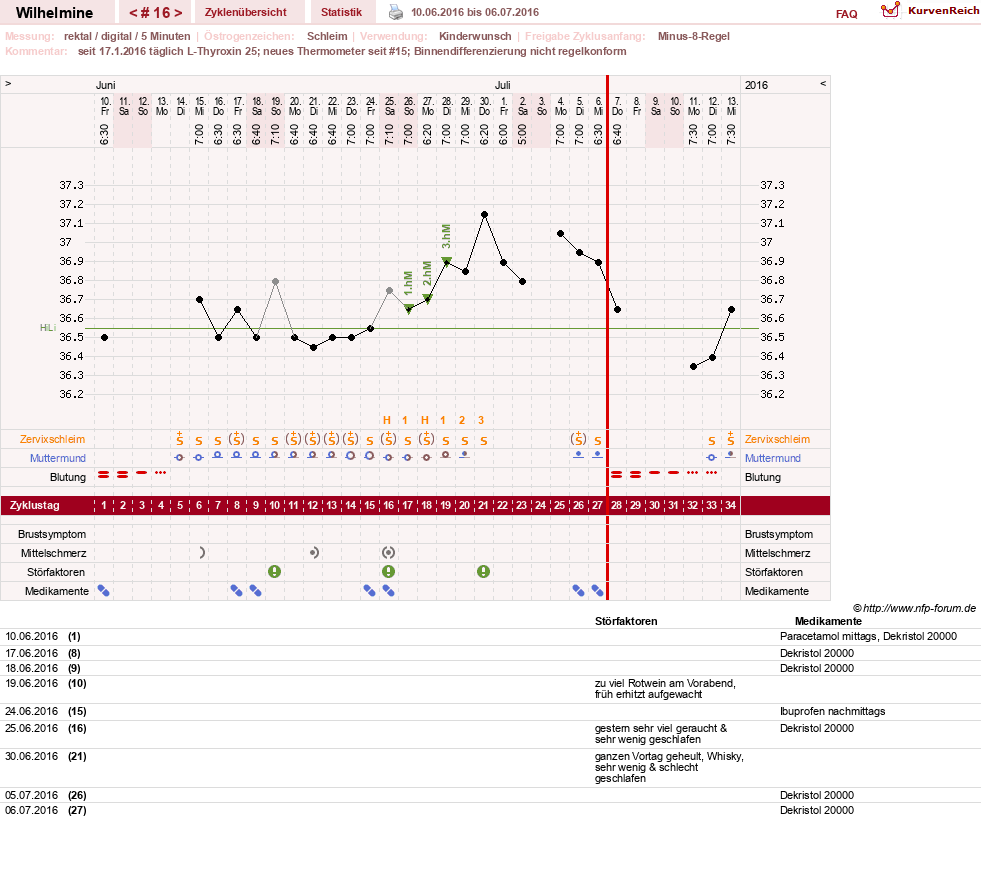Click the medication pill icon on cycle day 9

pos(255,591)
